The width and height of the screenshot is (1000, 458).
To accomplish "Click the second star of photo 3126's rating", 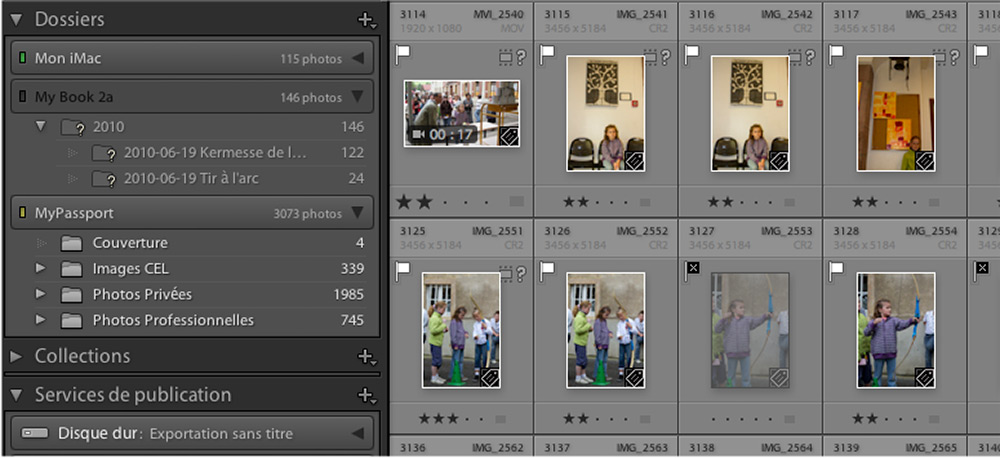I will point(584,419).
